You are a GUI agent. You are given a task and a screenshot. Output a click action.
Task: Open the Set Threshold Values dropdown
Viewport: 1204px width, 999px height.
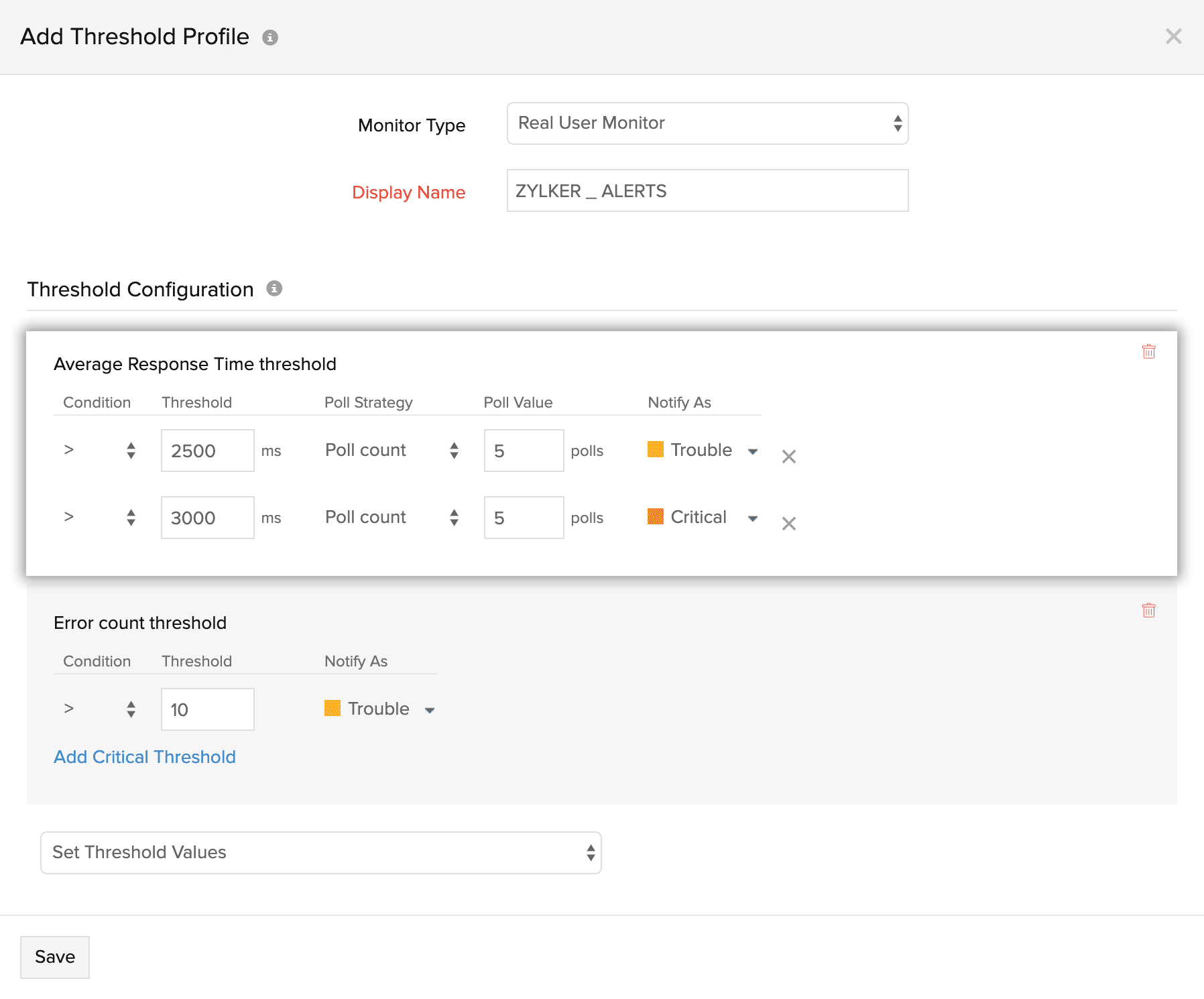(x=320, y=853)
